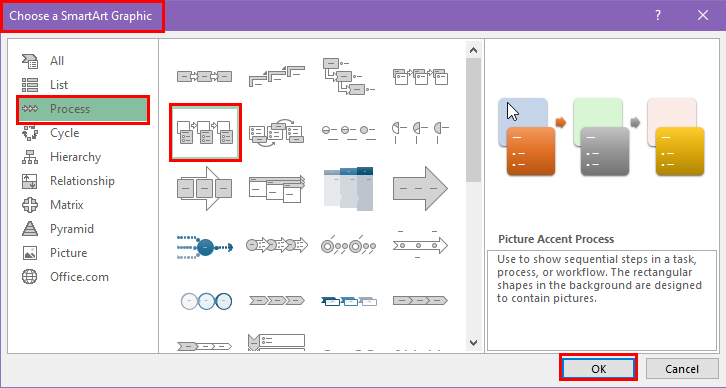Click the layout description text box

click(601, 300)
